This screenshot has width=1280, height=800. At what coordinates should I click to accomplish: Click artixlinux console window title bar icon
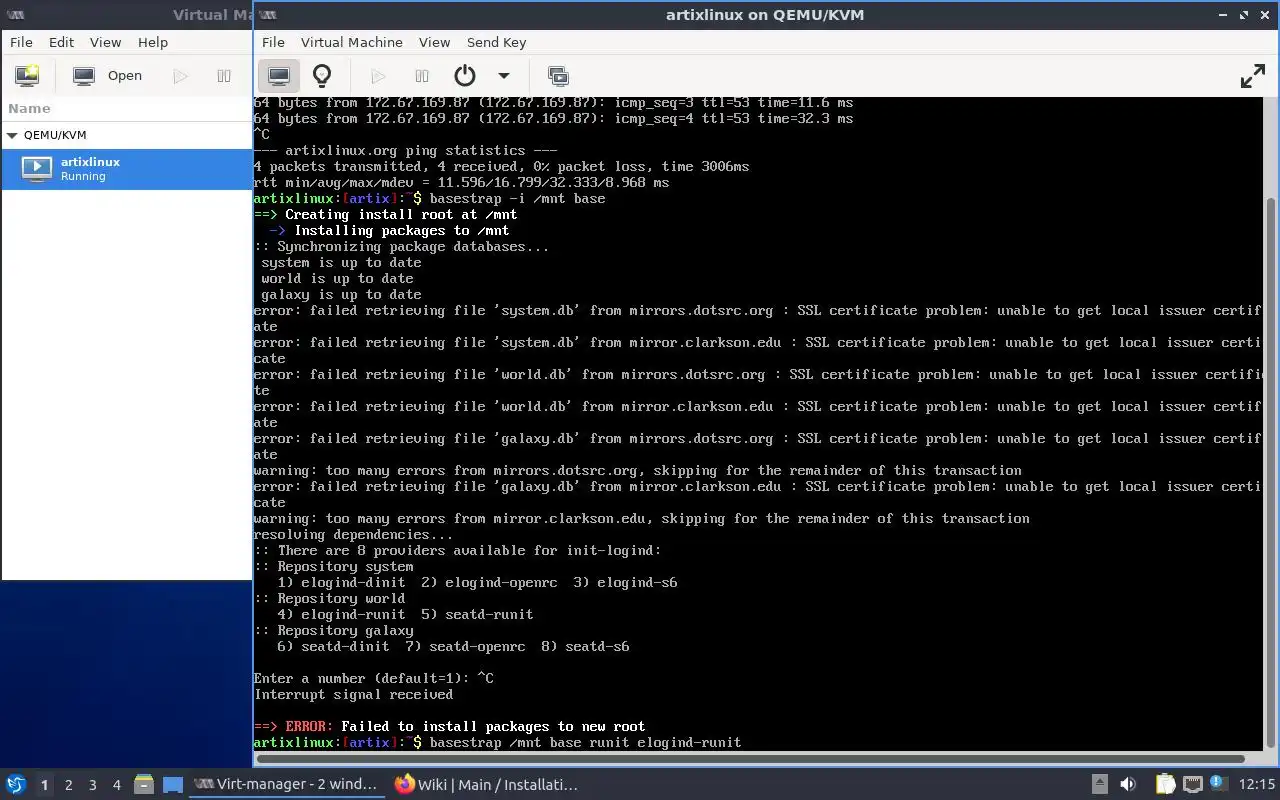pos(267,14)
